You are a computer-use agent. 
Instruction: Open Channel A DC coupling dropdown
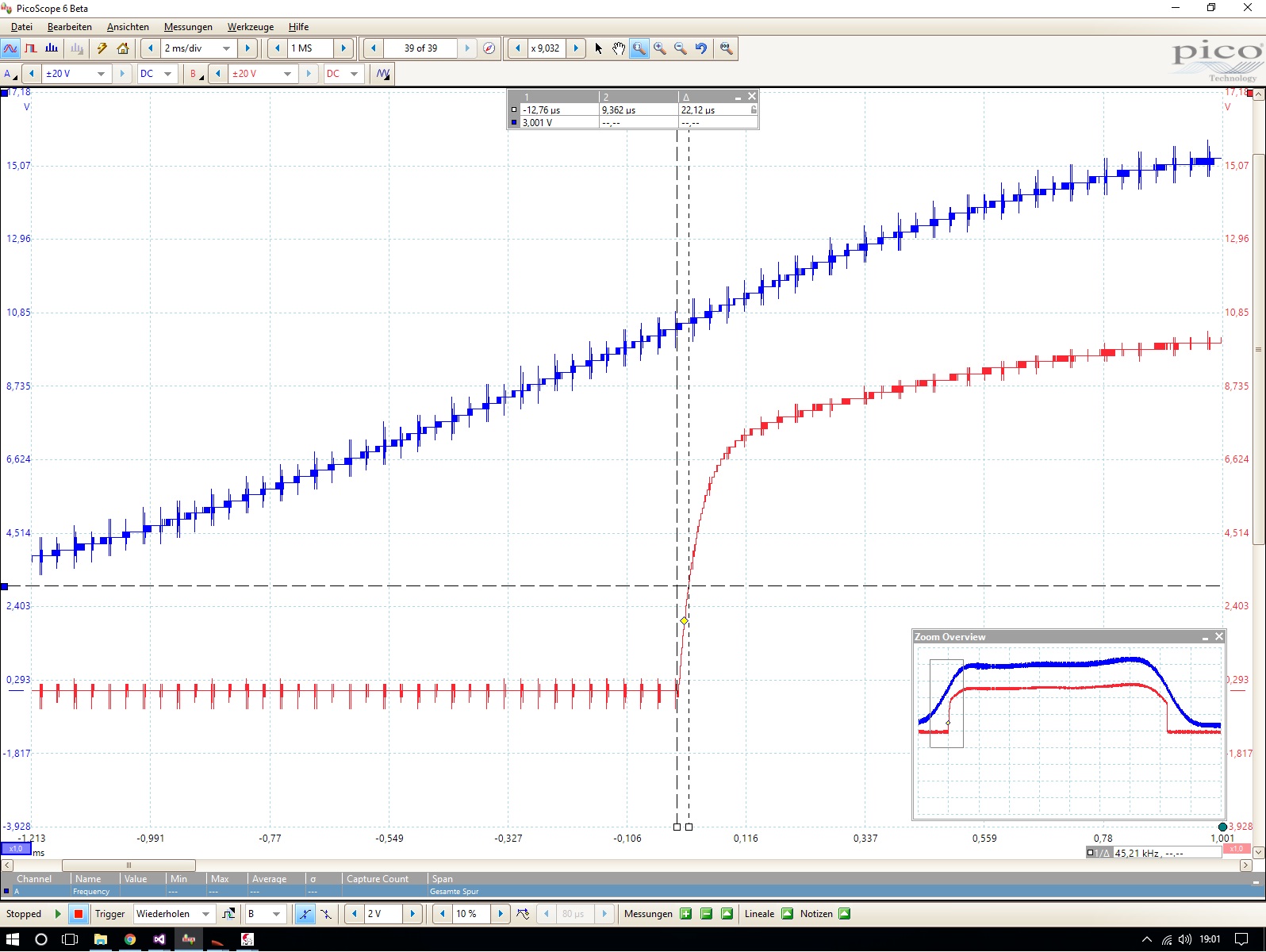pos(167,74)
